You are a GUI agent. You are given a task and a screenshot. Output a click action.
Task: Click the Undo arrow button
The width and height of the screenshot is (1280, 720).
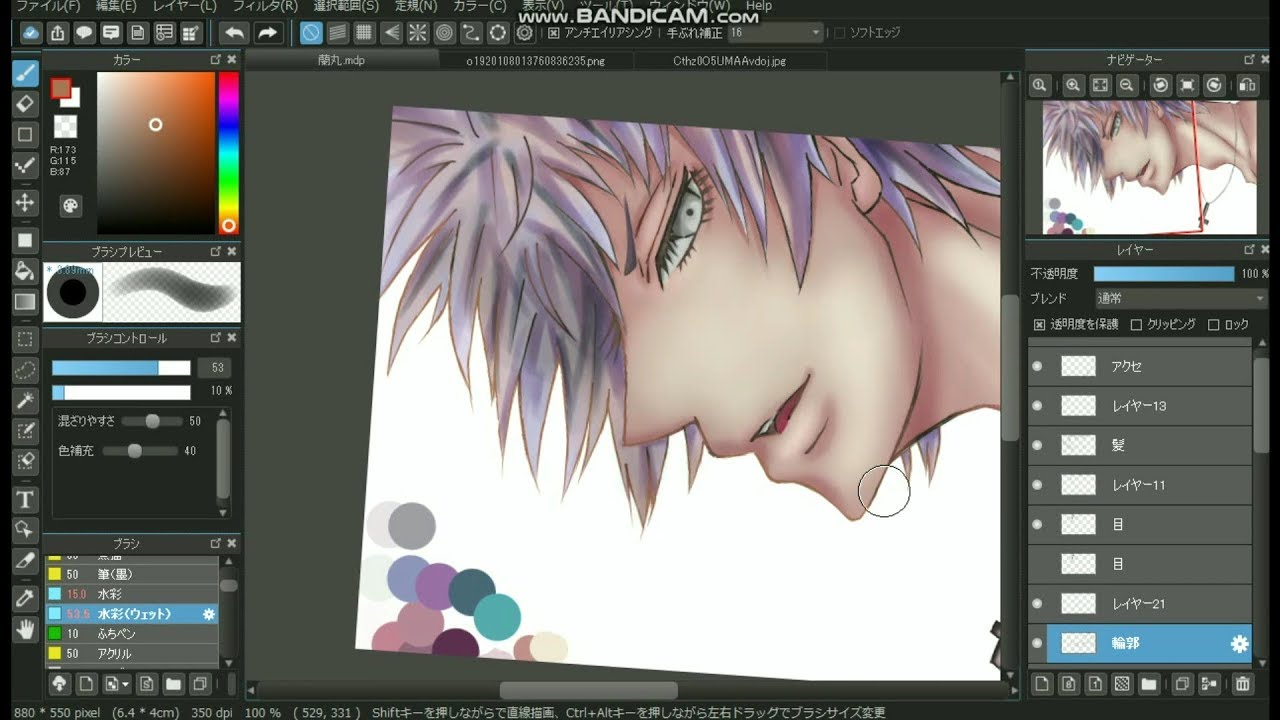(234, 33)
